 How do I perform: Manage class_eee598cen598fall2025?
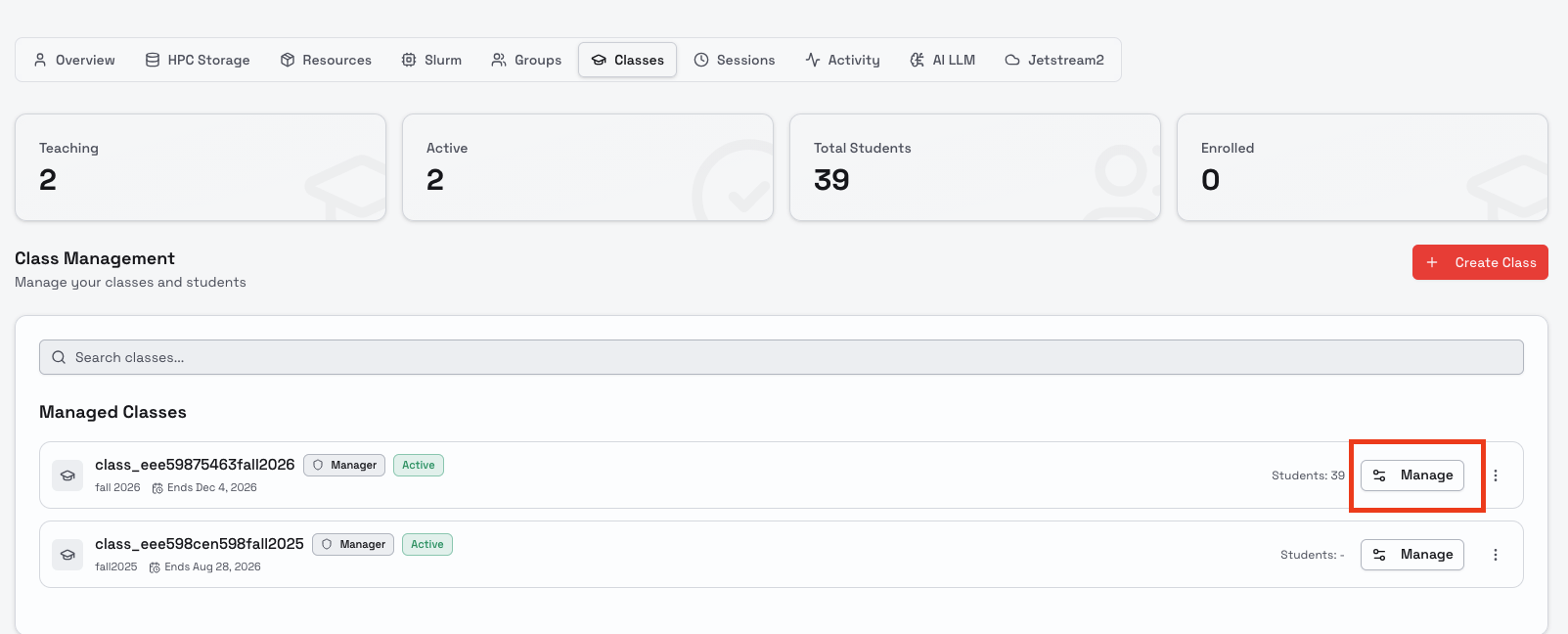pos(1412,555)
